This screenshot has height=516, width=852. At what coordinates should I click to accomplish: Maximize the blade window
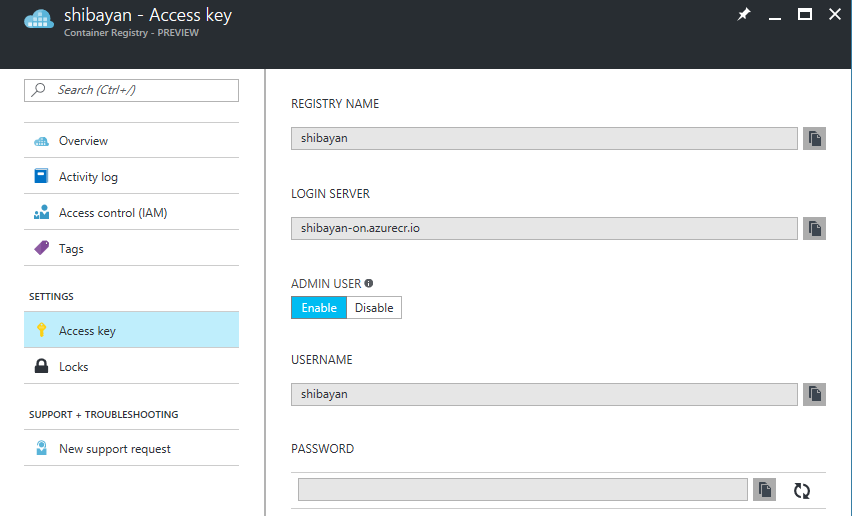point(805,14)
